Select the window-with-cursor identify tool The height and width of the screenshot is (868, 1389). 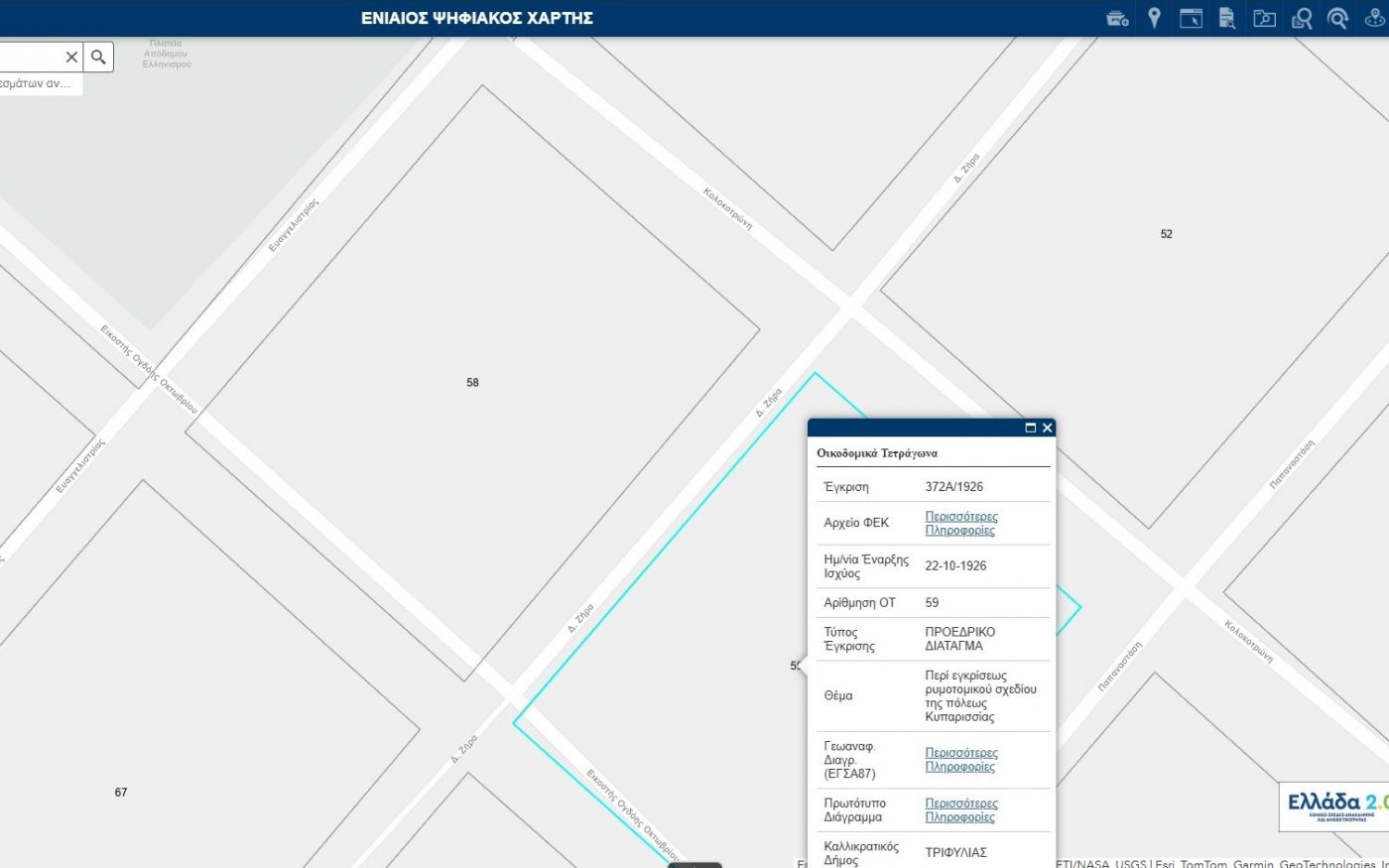click(x=1191, y=18)
